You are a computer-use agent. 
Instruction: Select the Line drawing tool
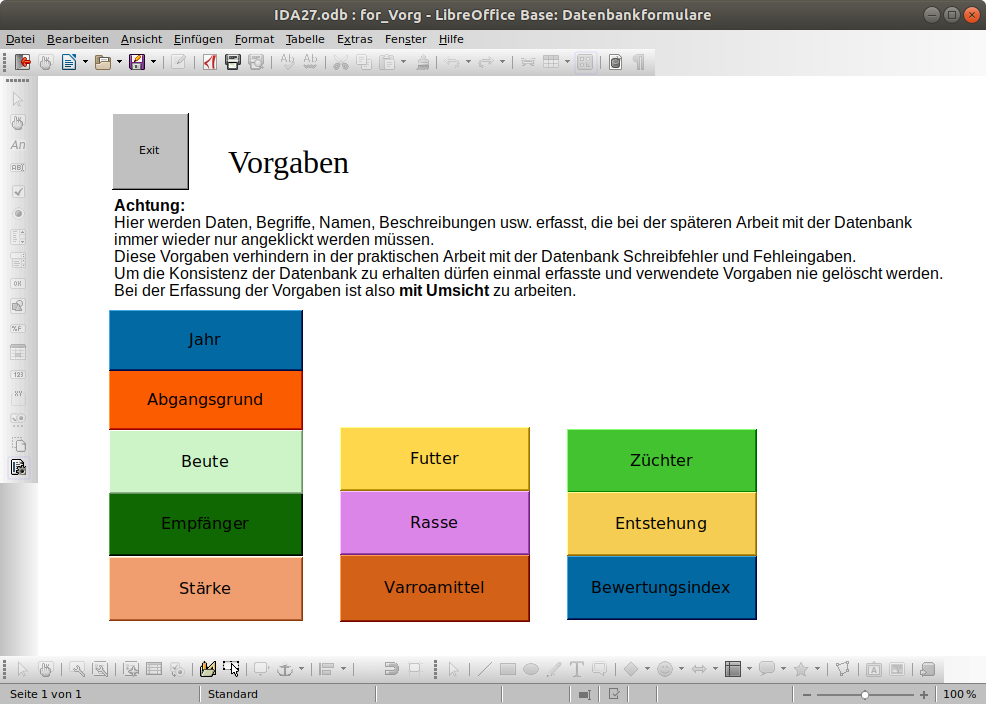click(484, 669)
